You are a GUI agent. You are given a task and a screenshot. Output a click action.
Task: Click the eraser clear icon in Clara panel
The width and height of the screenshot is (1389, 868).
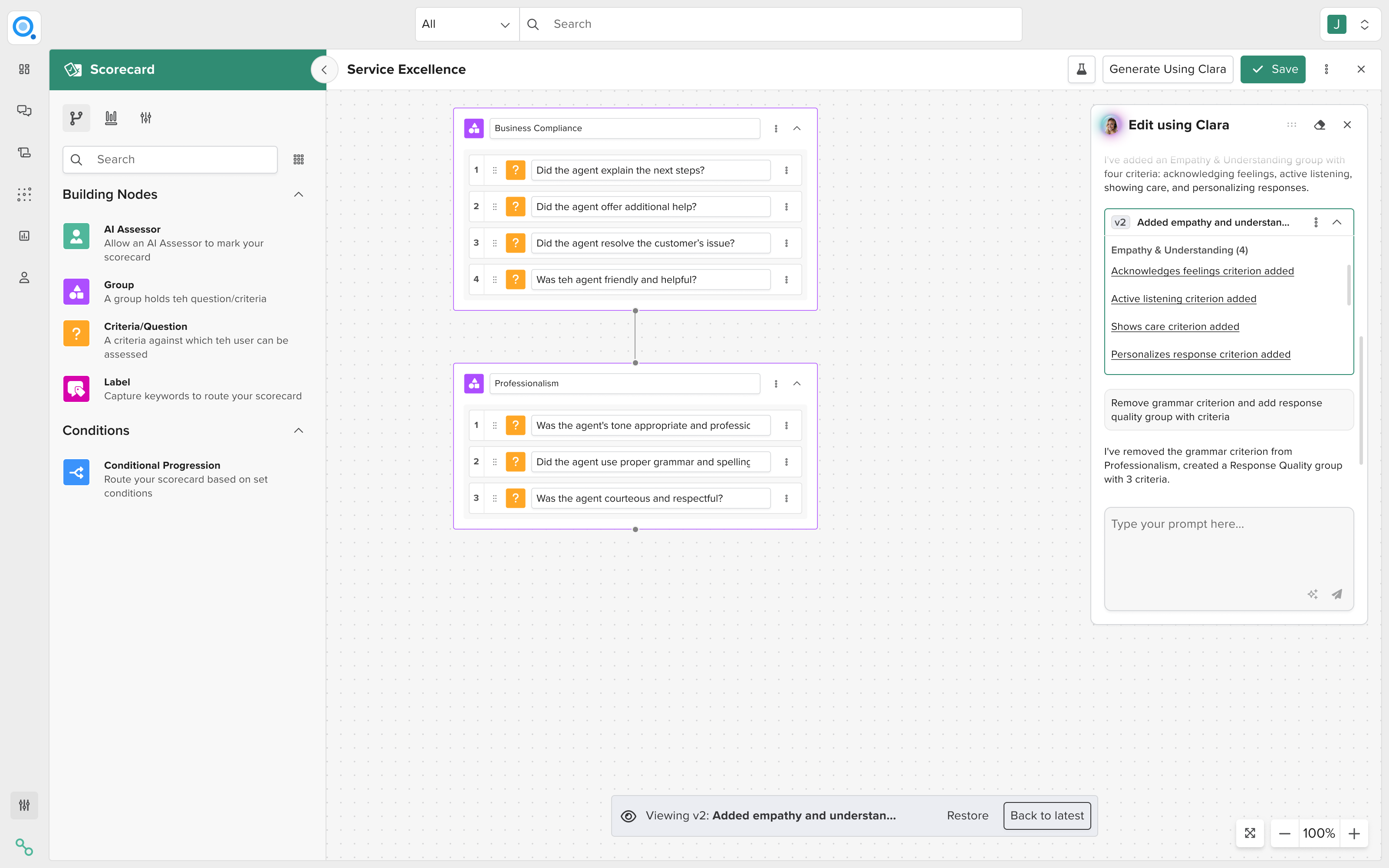[x=1320, y=125]
